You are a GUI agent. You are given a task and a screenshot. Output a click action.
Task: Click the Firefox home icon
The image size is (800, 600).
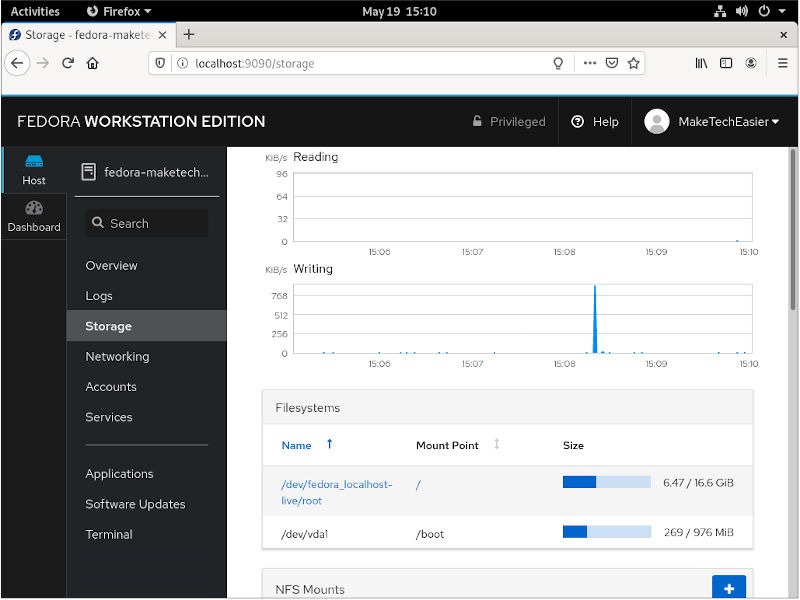pyautogui.click(x=93, y=63)
